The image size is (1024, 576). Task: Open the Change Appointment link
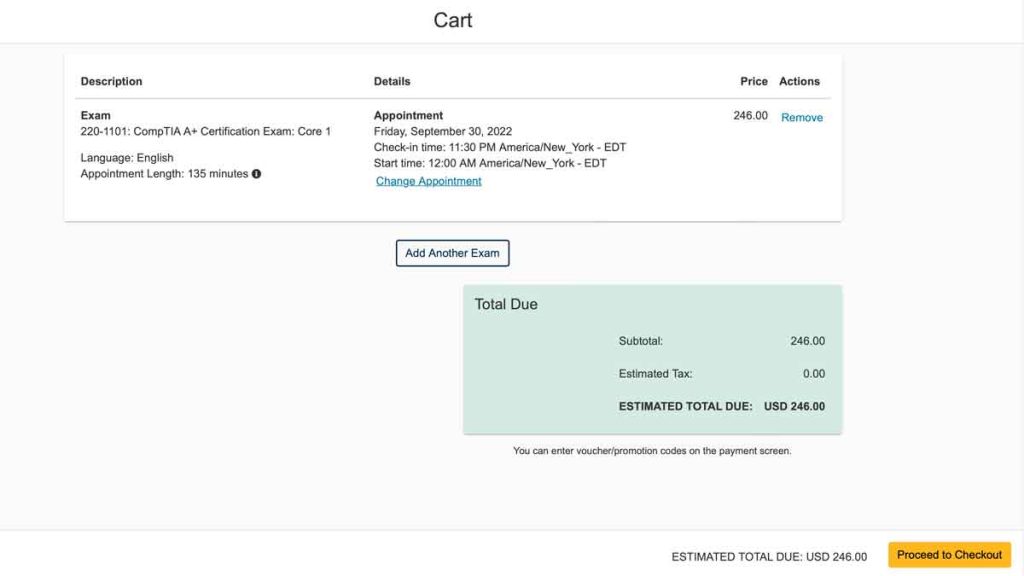tap(428, 181)
